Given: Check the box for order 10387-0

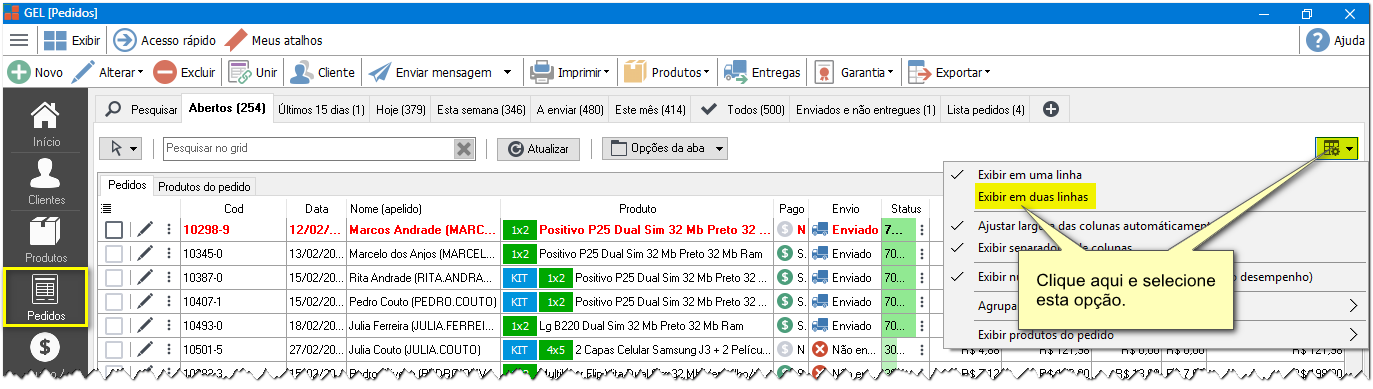Looking at the screenshot, I should tap(115, 277).
